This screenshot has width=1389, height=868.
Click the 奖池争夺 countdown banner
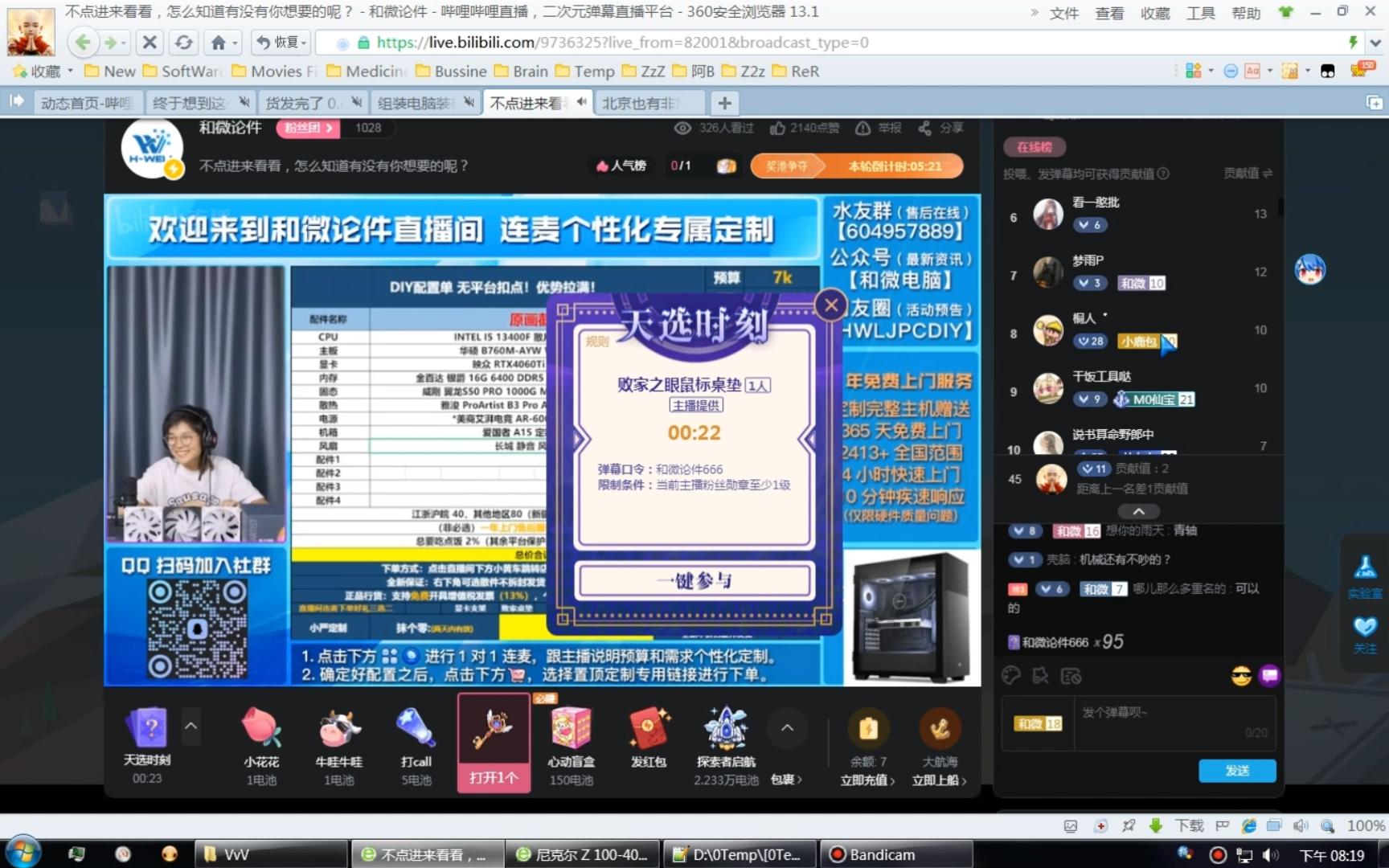click(857, 166)
